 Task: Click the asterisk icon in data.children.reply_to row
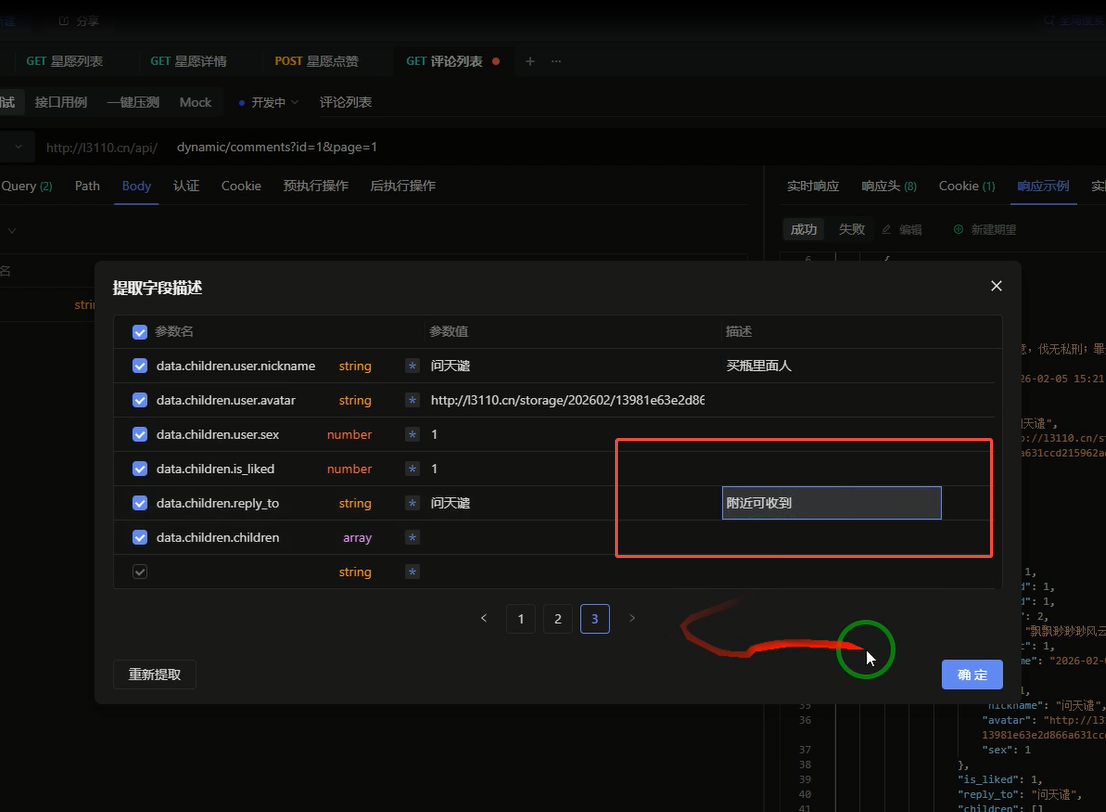(x=412, y=504)
